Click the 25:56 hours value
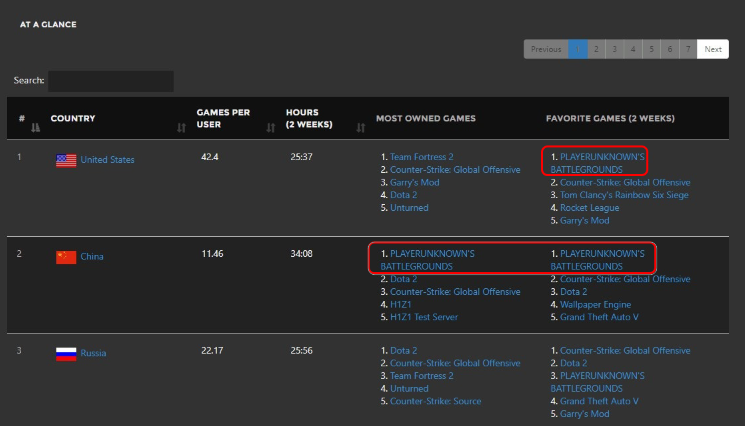Viewport: 745px width, 426px height. pos(301,350)
